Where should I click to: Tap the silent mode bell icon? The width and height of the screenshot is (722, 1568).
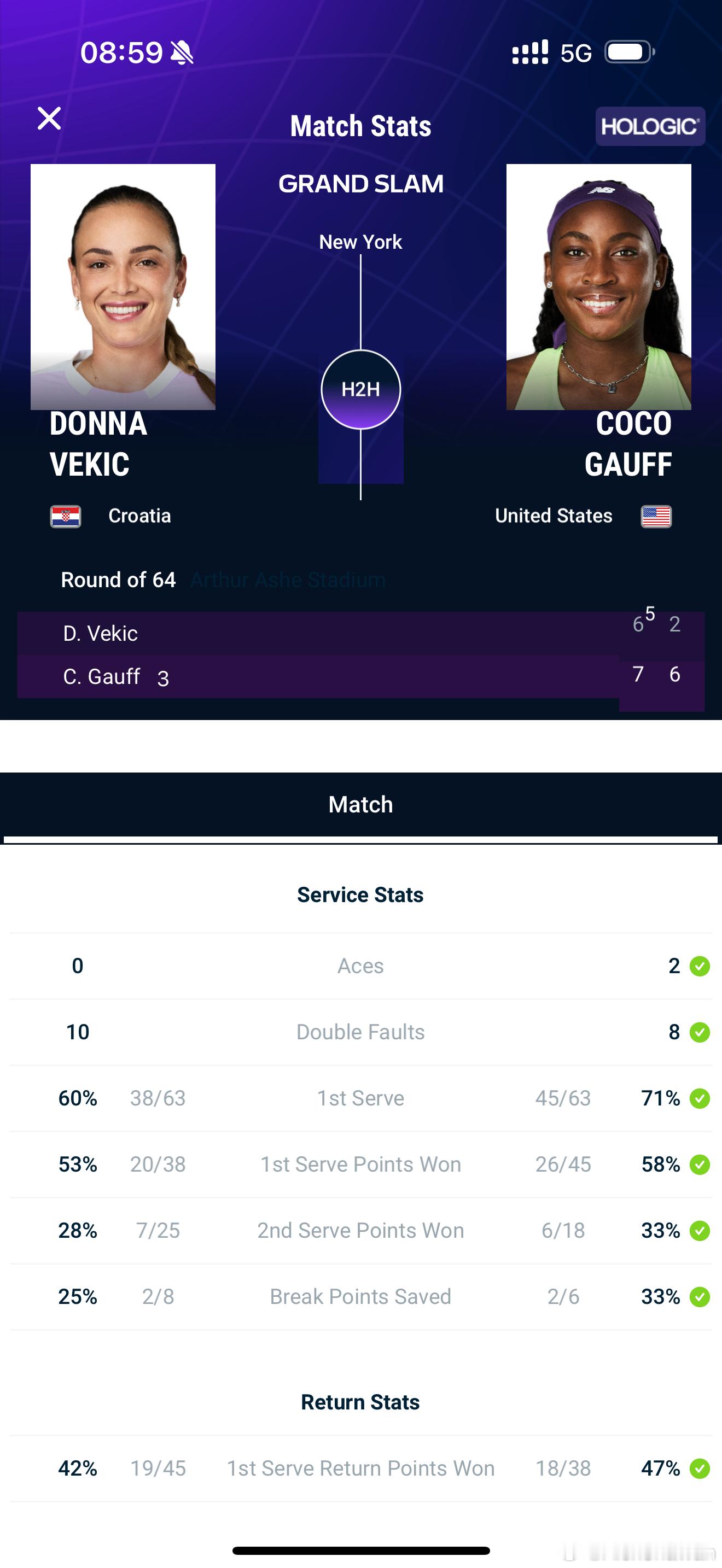click(x=182, y=52)
